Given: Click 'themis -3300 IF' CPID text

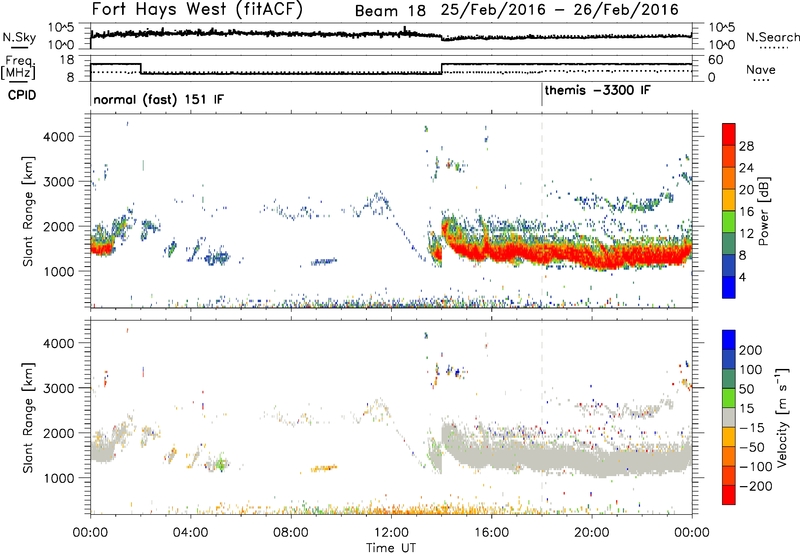Looking at the screenshot, I should [x=598, y=90].
